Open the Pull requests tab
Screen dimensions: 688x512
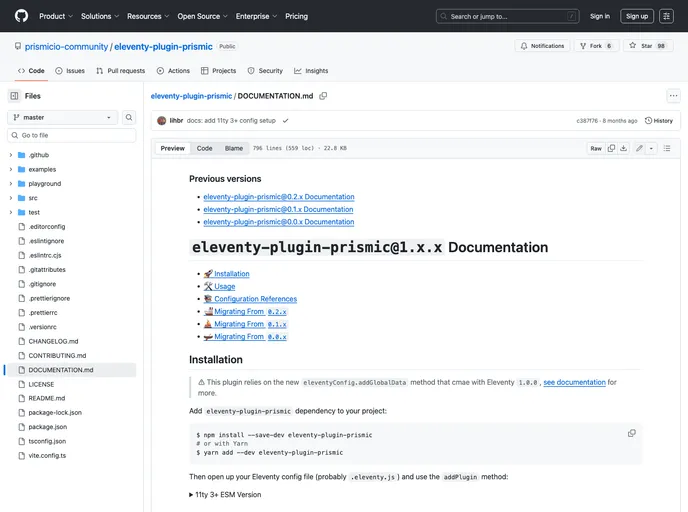click(x=121, y=71)
